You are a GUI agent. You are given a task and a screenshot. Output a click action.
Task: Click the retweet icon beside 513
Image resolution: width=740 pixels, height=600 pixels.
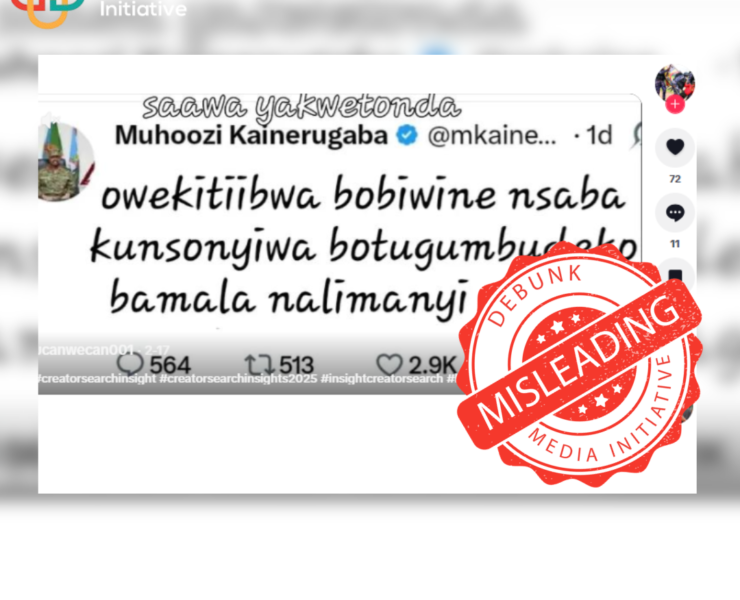259,365
